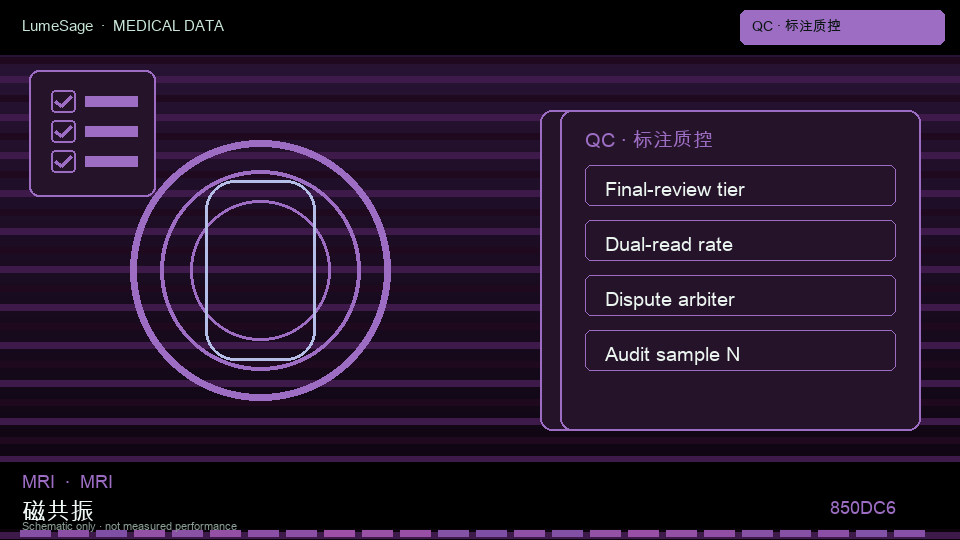Click the 磁共振 heading text
Image resolution: width=960 pixels, height=540 pixels.
point(58,510)
